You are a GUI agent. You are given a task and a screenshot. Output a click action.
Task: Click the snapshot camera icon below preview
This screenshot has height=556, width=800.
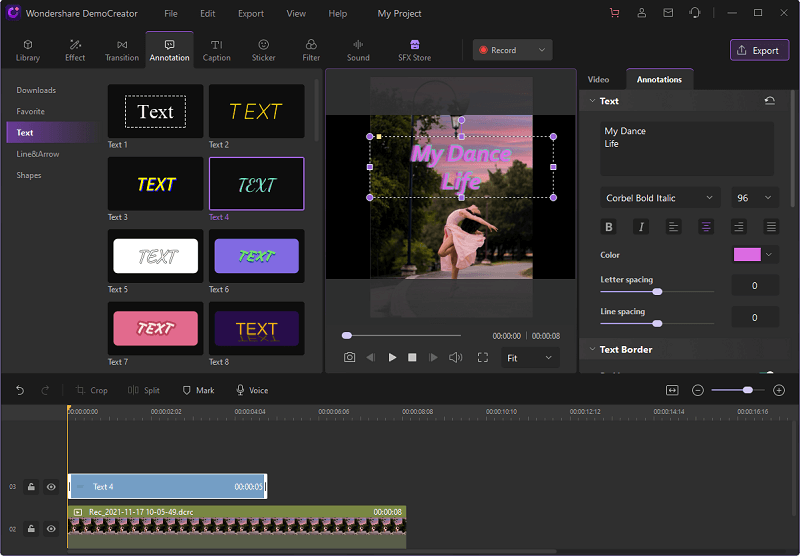tap(349, 357)
